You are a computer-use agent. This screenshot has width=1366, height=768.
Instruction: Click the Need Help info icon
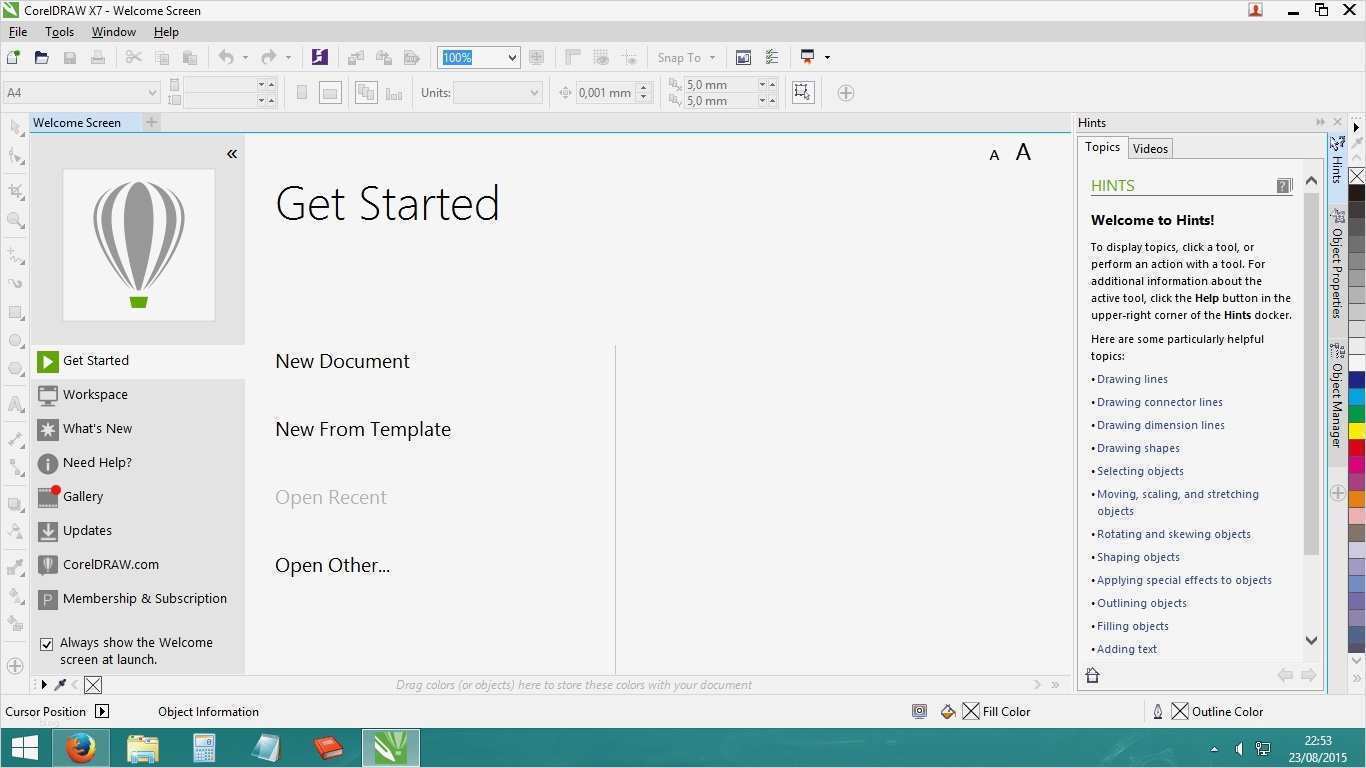click(47, 463)
